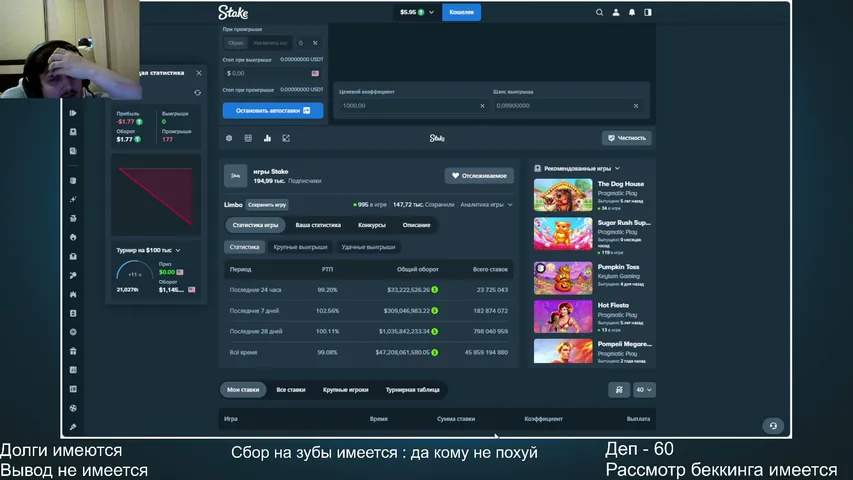Open the 40 rows-per-page dropdown
The height and width of the screenshot is (480, 853).
click(x=644, y=390)
